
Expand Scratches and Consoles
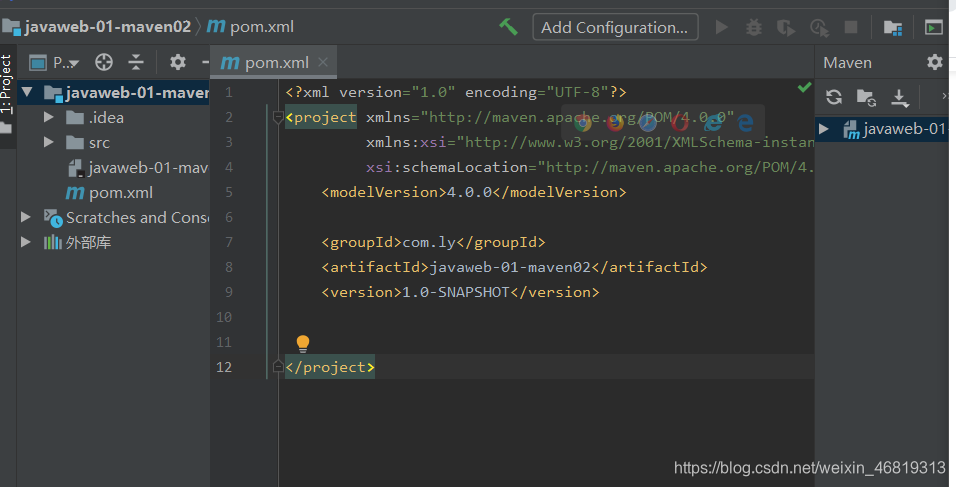pos(26,217)
